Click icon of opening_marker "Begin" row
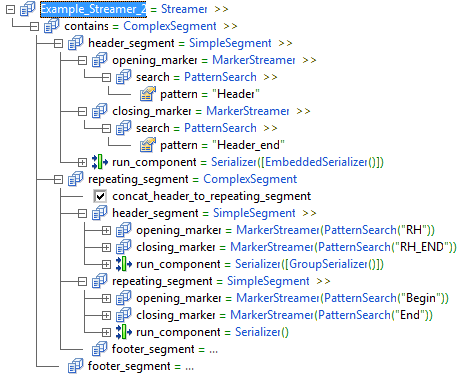The width and height of the screenshot is (459, 376). 124,298
